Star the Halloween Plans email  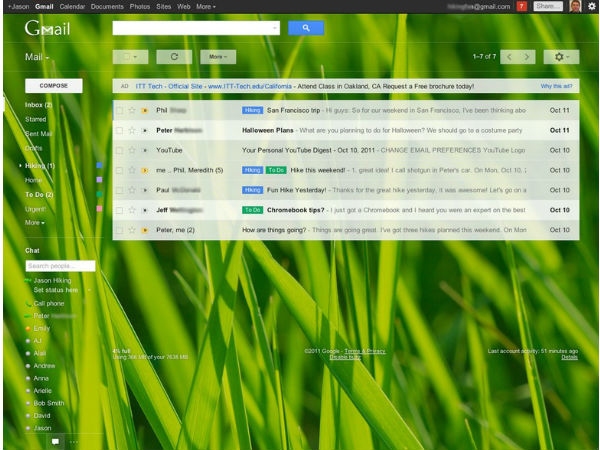pos(132,130)
